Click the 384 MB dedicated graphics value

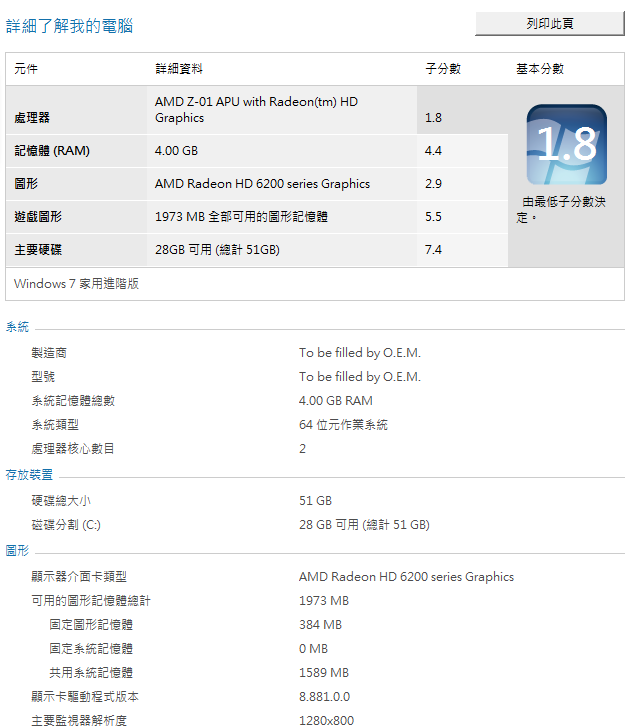click(320, 624)
